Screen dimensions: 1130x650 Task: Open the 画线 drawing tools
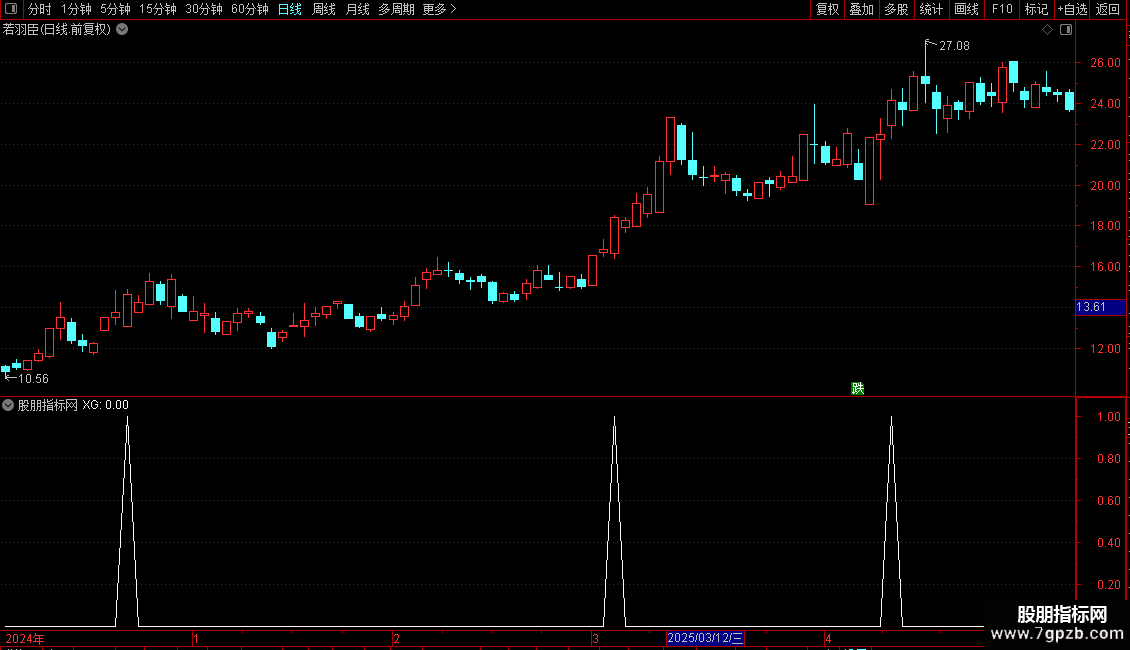[x=966, y=9]
